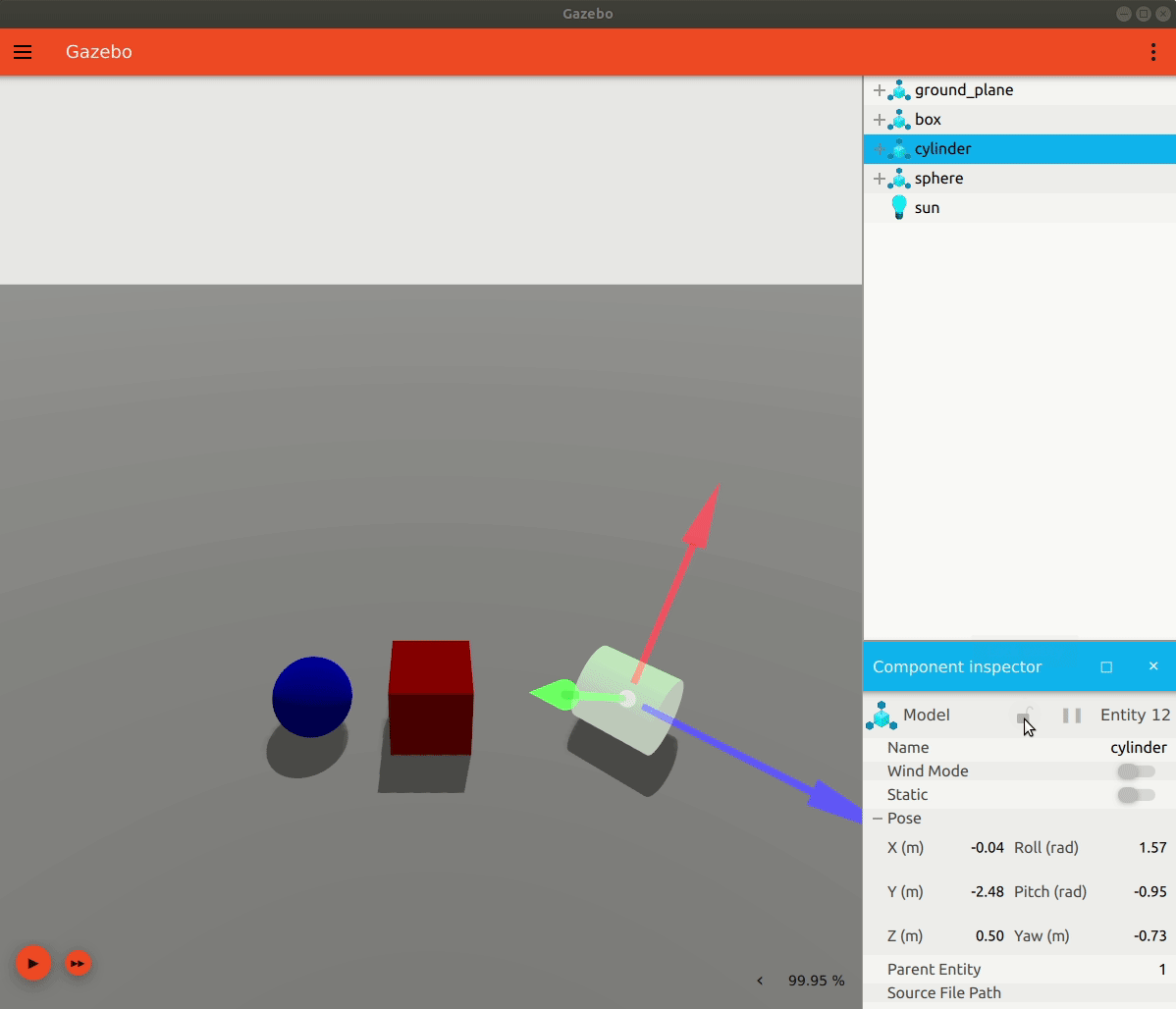Collapse the Pose section

(x=878, y=819)
